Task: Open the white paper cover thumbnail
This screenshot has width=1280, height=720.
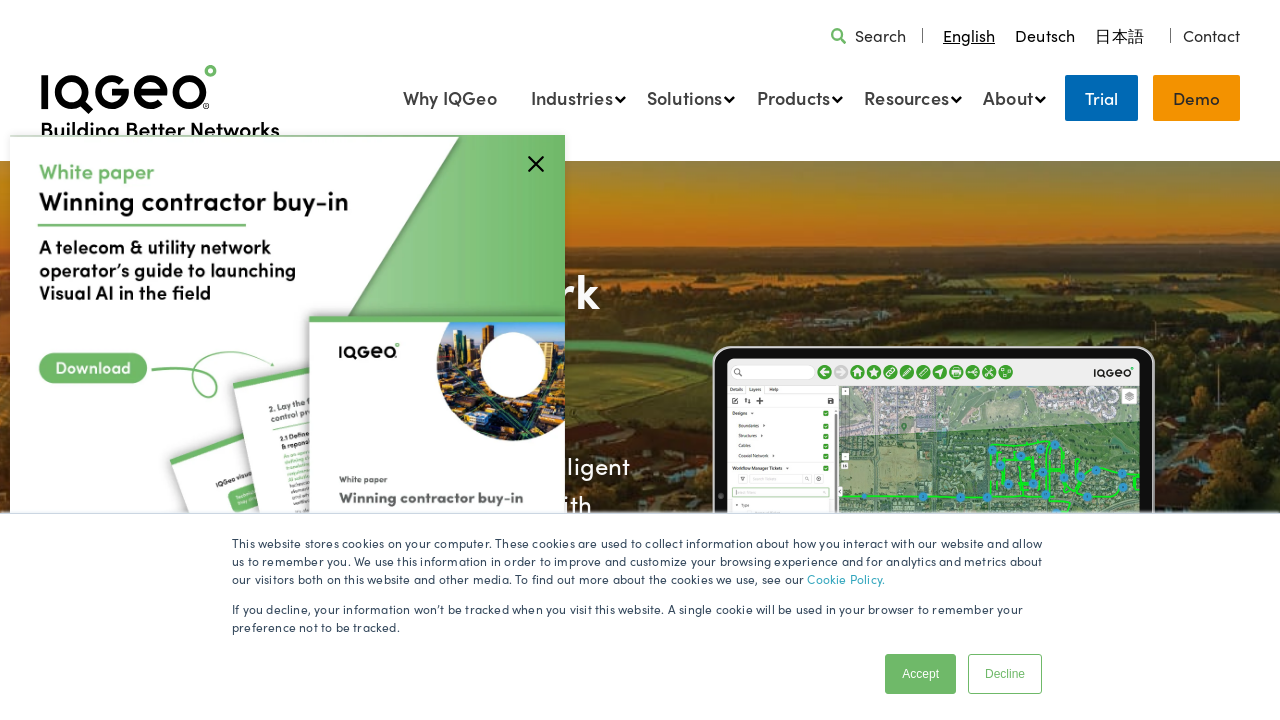Action: pyautogui.click(x=437, y=416)
